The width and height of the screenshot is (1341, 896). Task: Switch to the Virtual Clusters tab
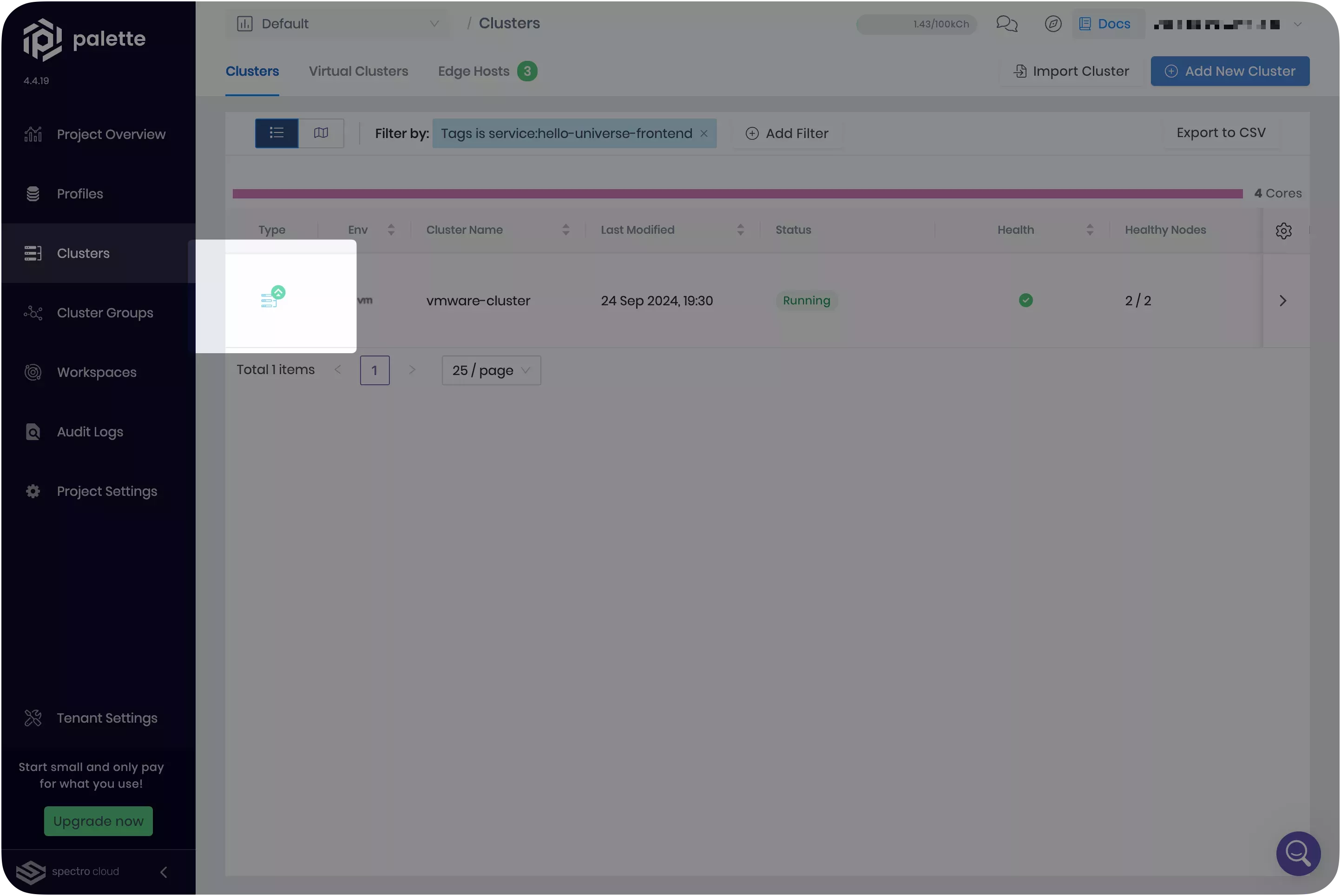point(358,71)
